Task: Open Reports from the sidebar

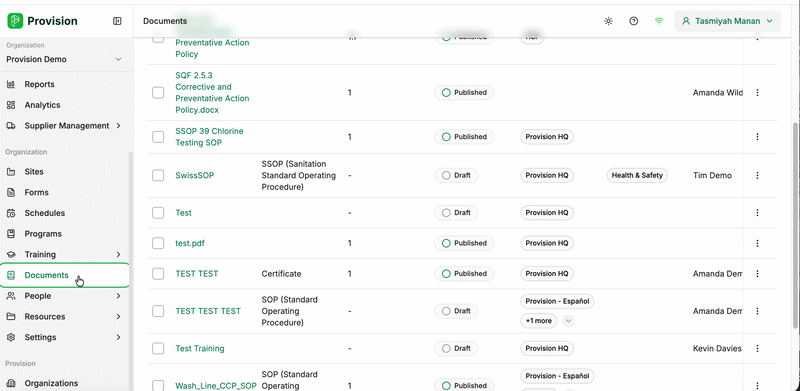Action: coord(39,84)
